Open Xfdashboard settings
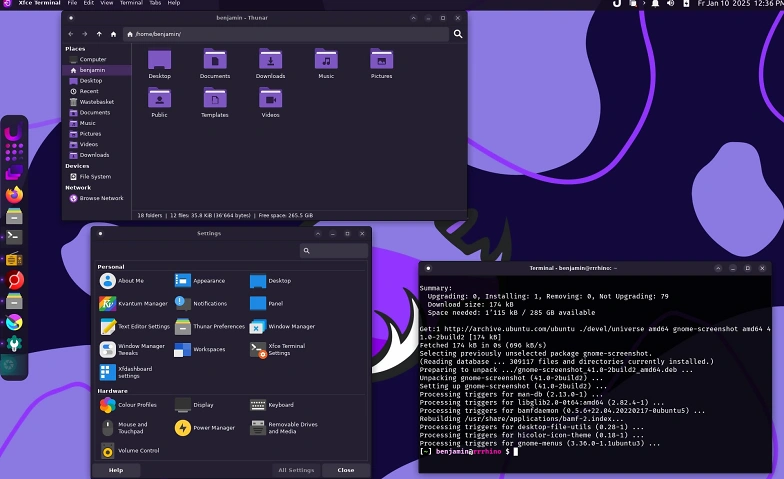Viewport: 784px width, 479px height. coord(126,372)
